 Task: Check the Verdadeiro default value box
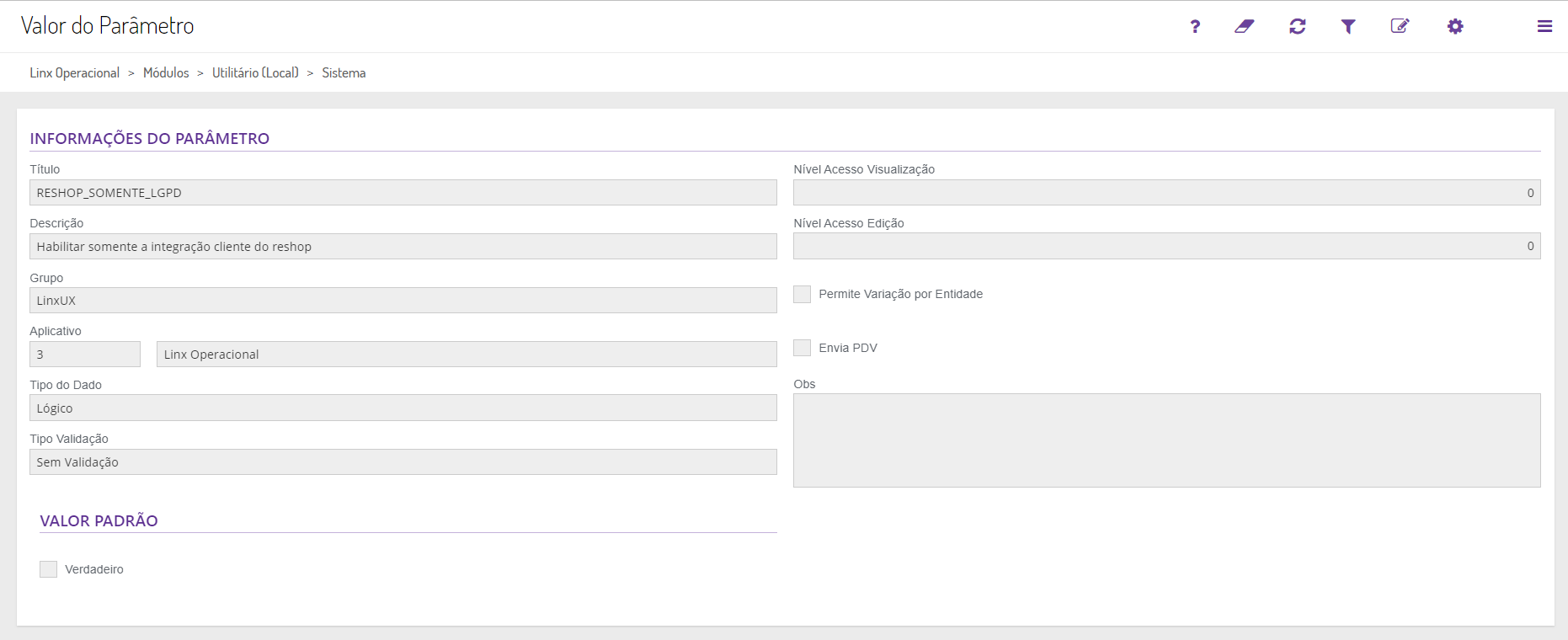[49, 569]
